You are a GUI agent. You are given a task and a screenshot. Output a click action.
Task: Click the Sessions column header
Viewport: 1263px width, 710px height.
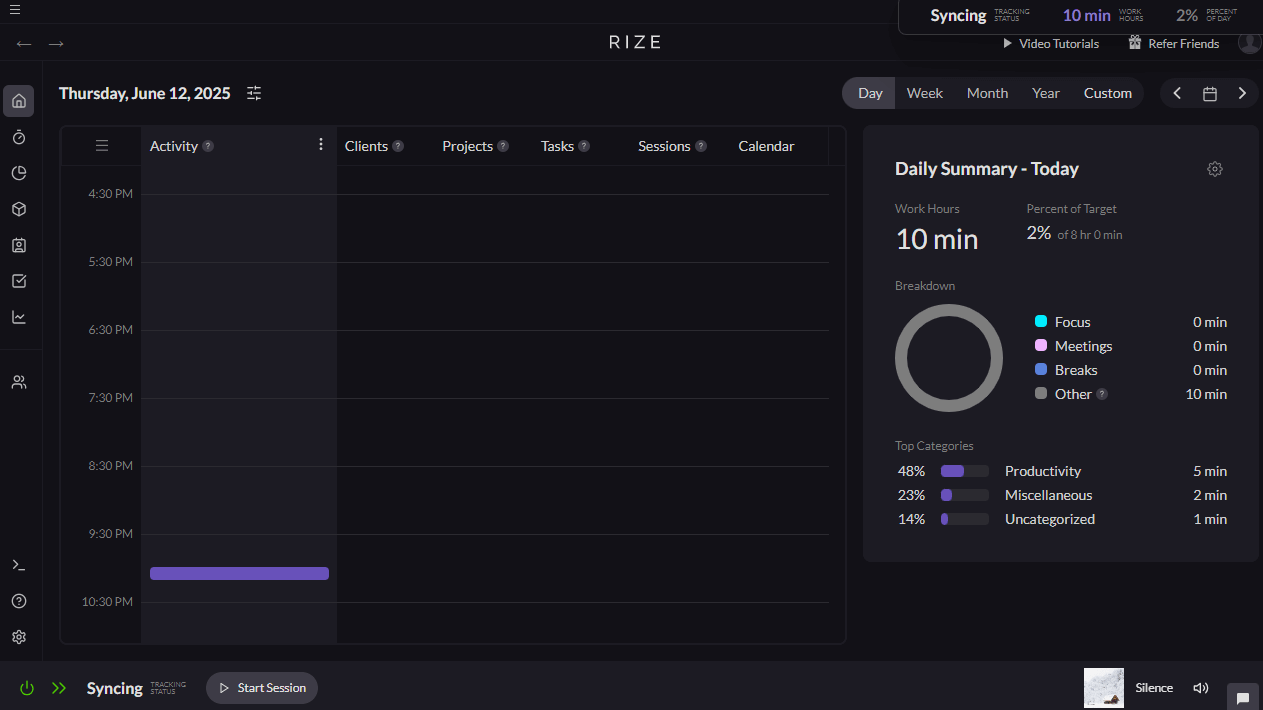point(664,146)
